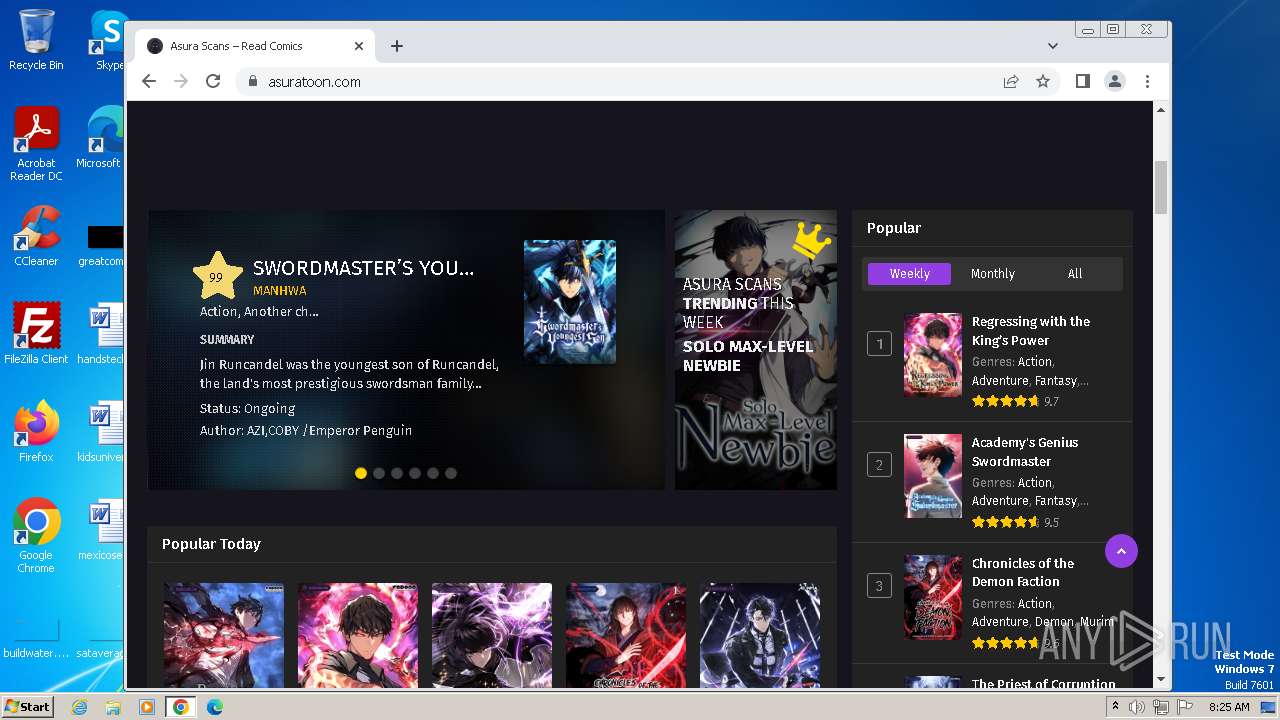Open Windows Media Player taskbar icon
Screen dimensions: 1280x720
point(147,707)
